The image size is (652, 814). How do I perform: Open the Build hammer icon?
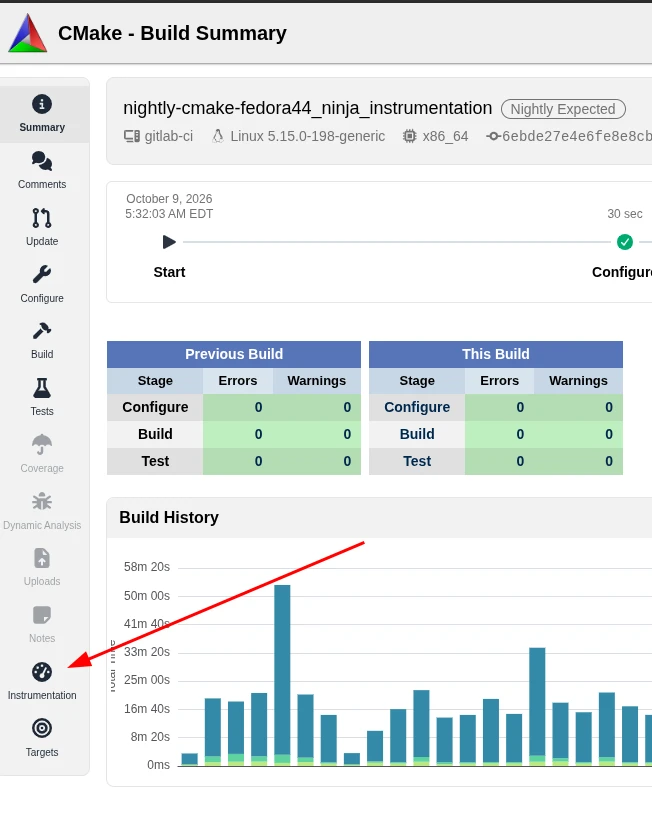[x=42, y=331]
